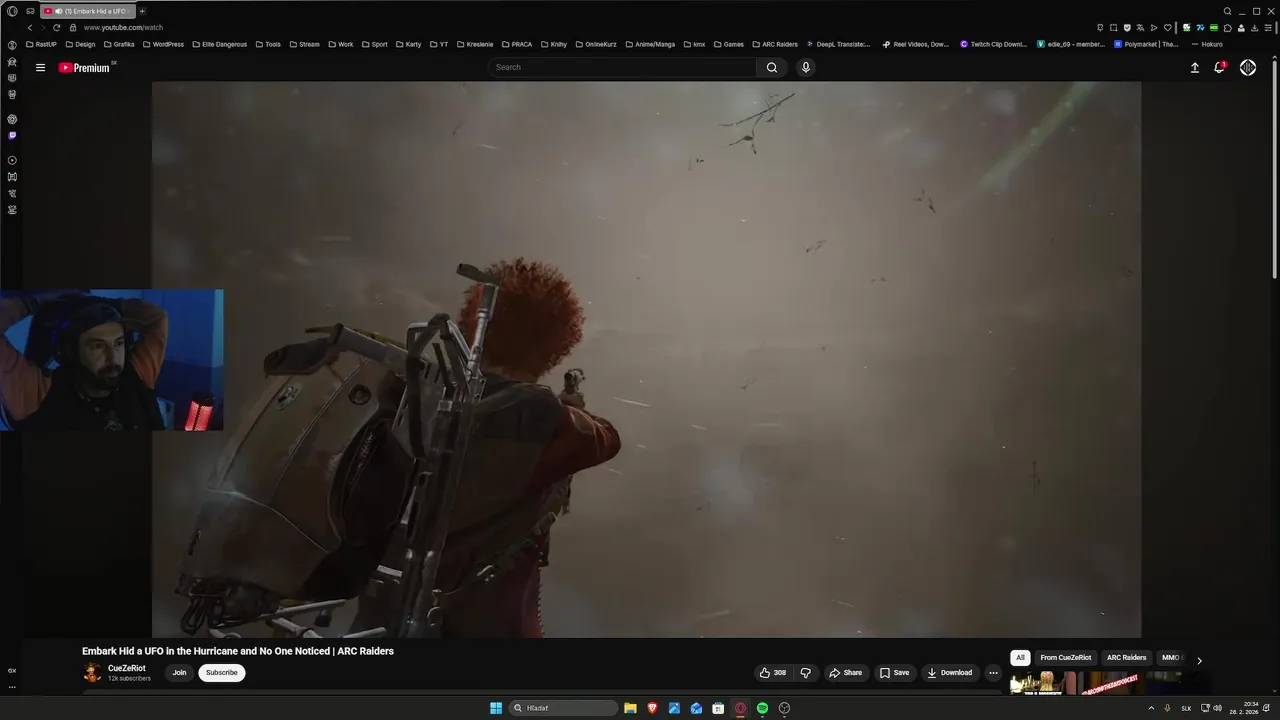Viewport: 1280px width, 720px height.
Task: Switch SLK keyboard language indicator
Action: [1186, 708]
